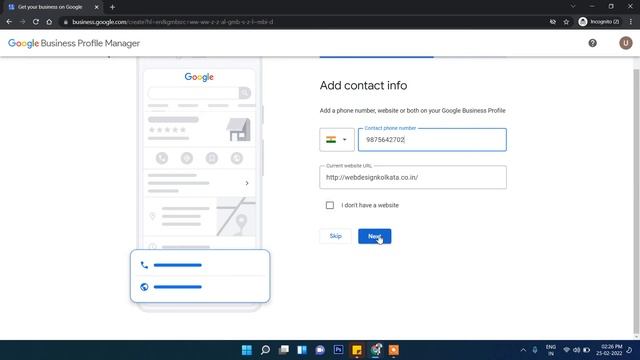The height and width of the screenshot is (360, 640).
Task: Click the battery tray icon
Action: [x=587, y=350]
